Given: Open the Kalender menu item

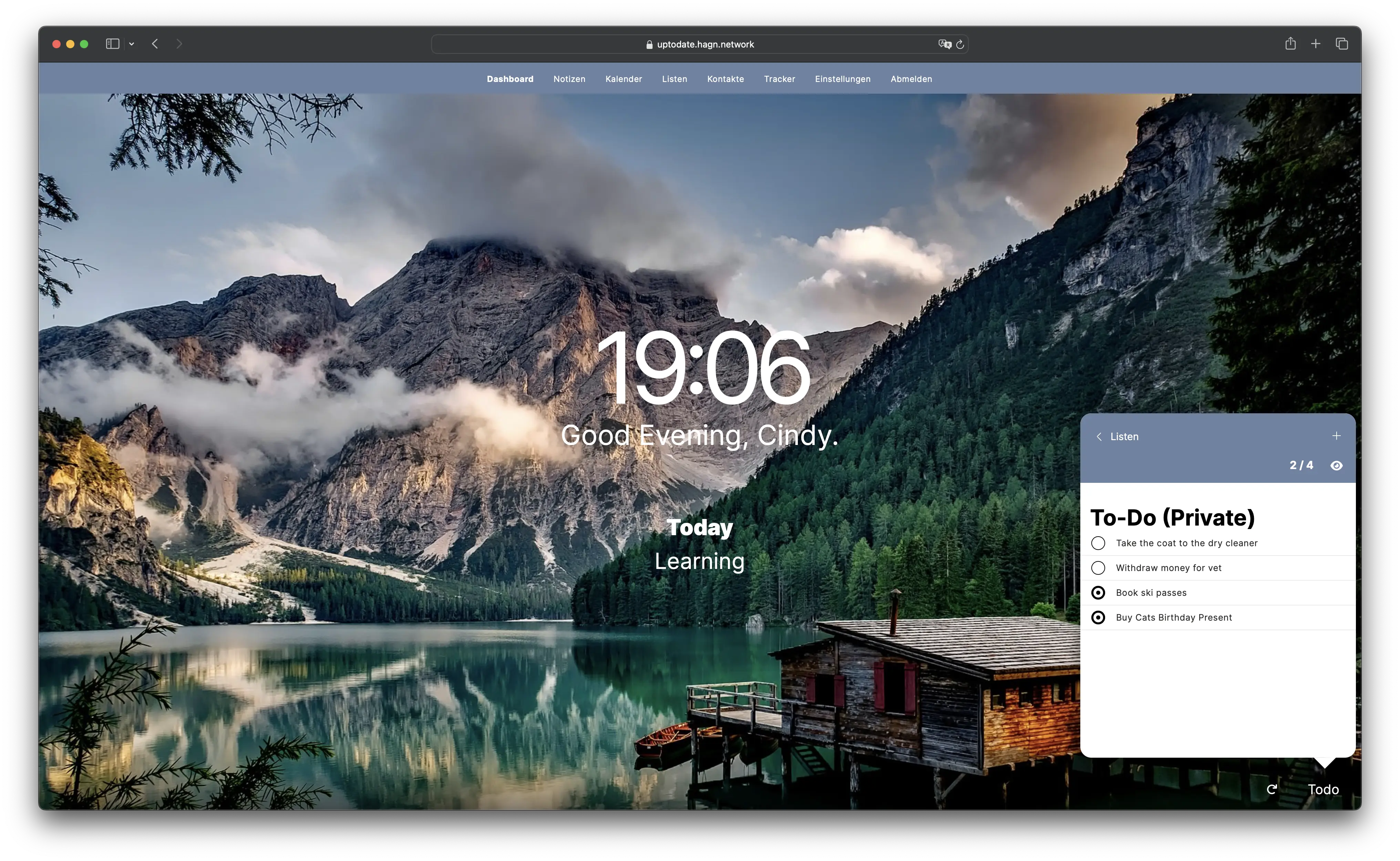Looking at the screenshot, I should pyautogui.click(x=623, y=79).
